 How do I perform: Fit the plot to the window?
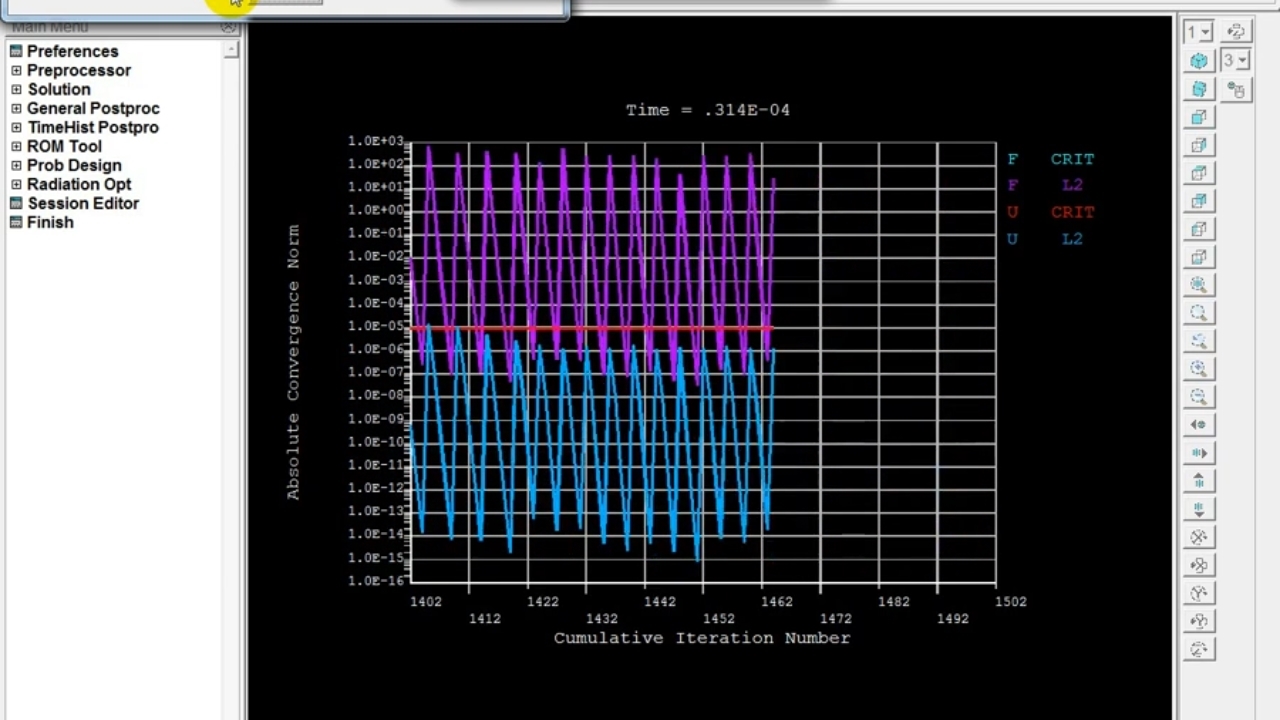pyautogui.click(x=1198, y=285)
